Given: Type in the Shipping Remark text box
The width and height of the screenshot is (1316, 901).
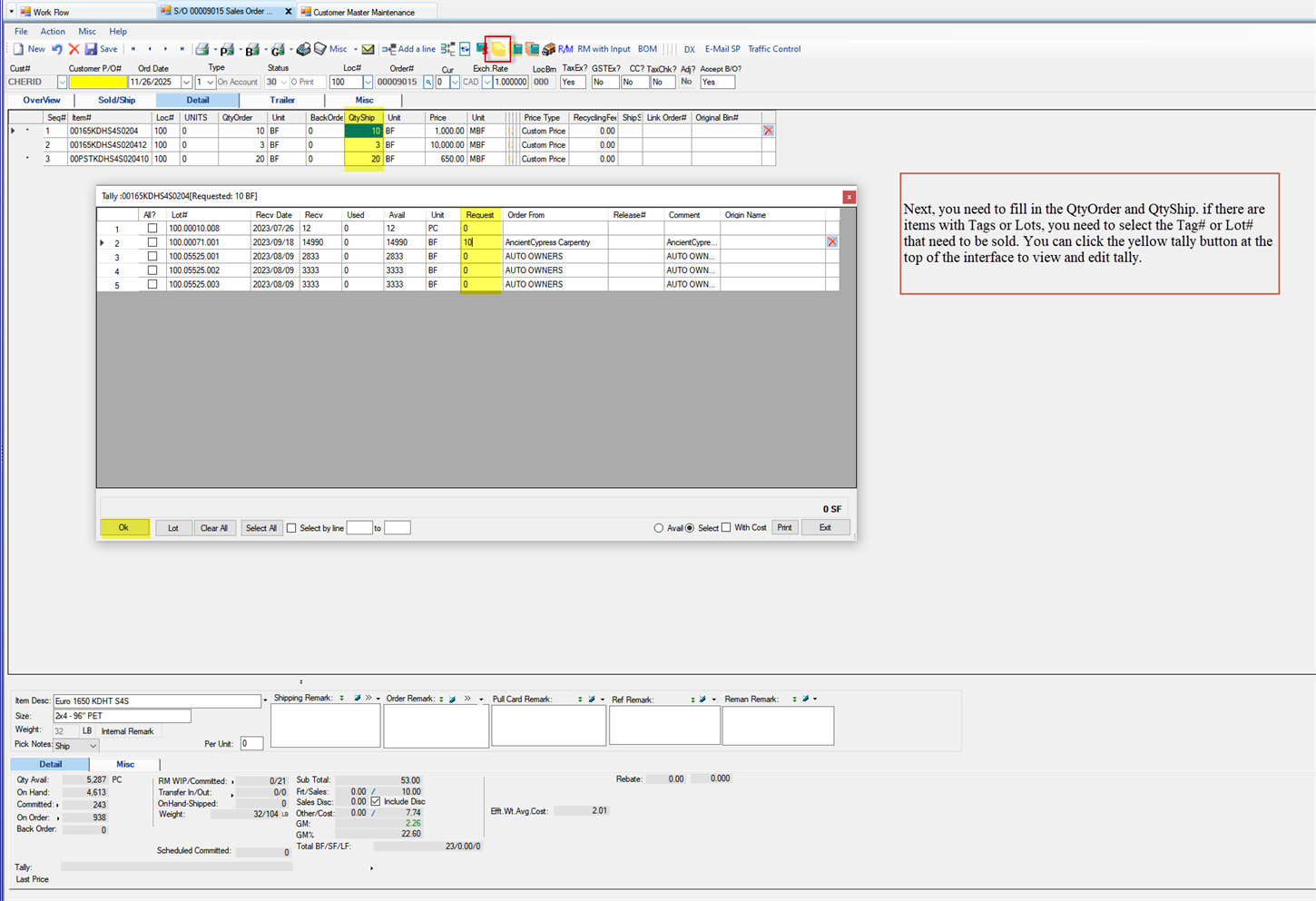Looking at the screenshot, I should [x=325, y=725].
